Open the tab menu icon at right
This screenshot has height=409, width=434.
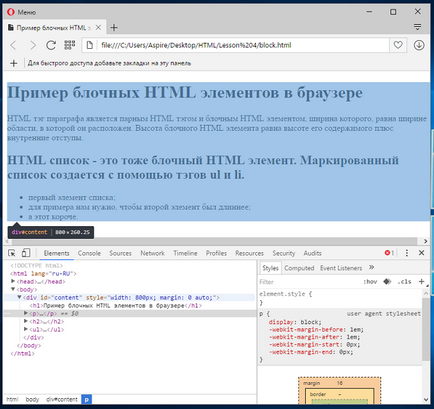click(417, 27)
